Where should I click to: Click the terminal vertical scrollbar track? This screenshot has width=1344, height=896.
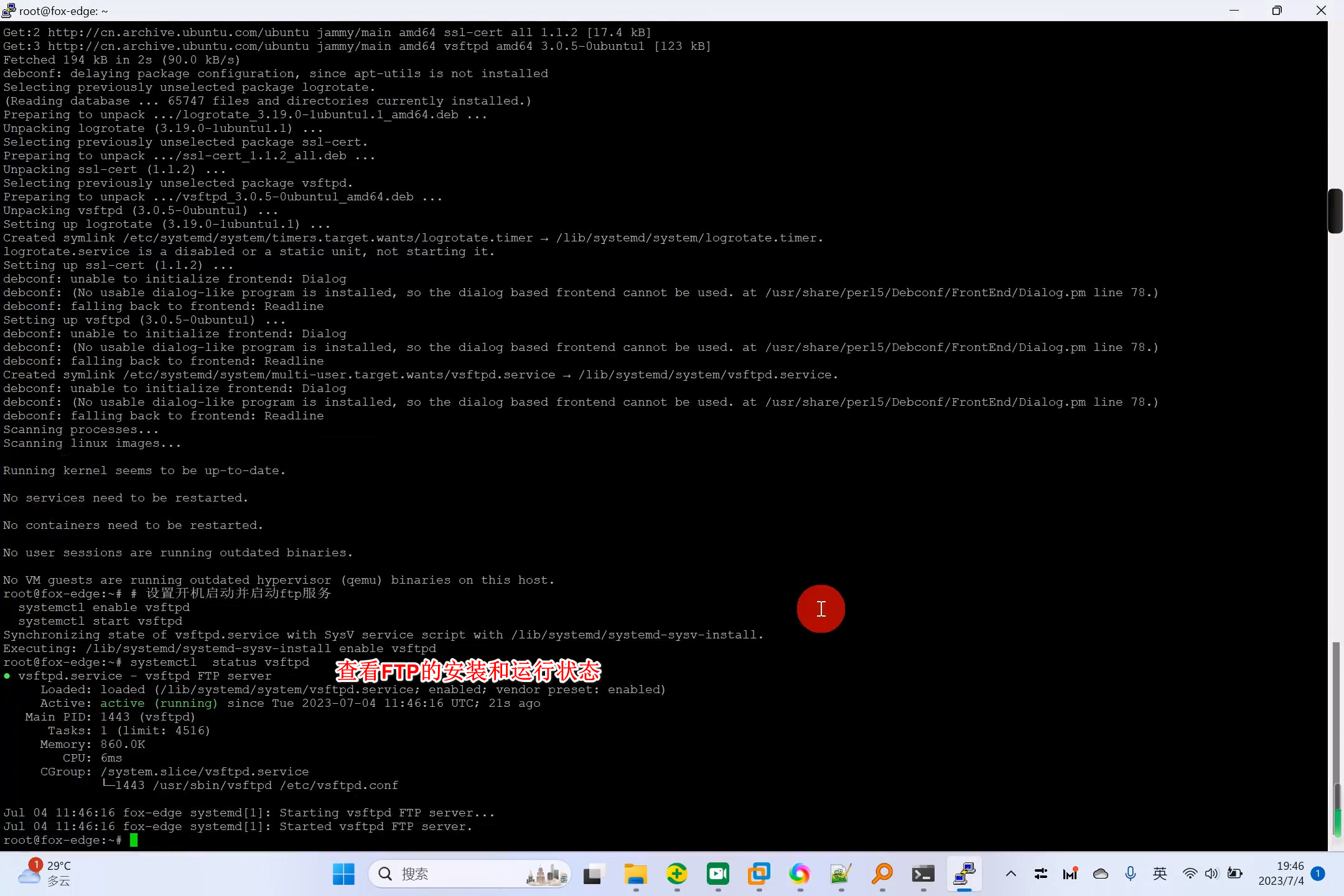click(x=1335, y=436)
